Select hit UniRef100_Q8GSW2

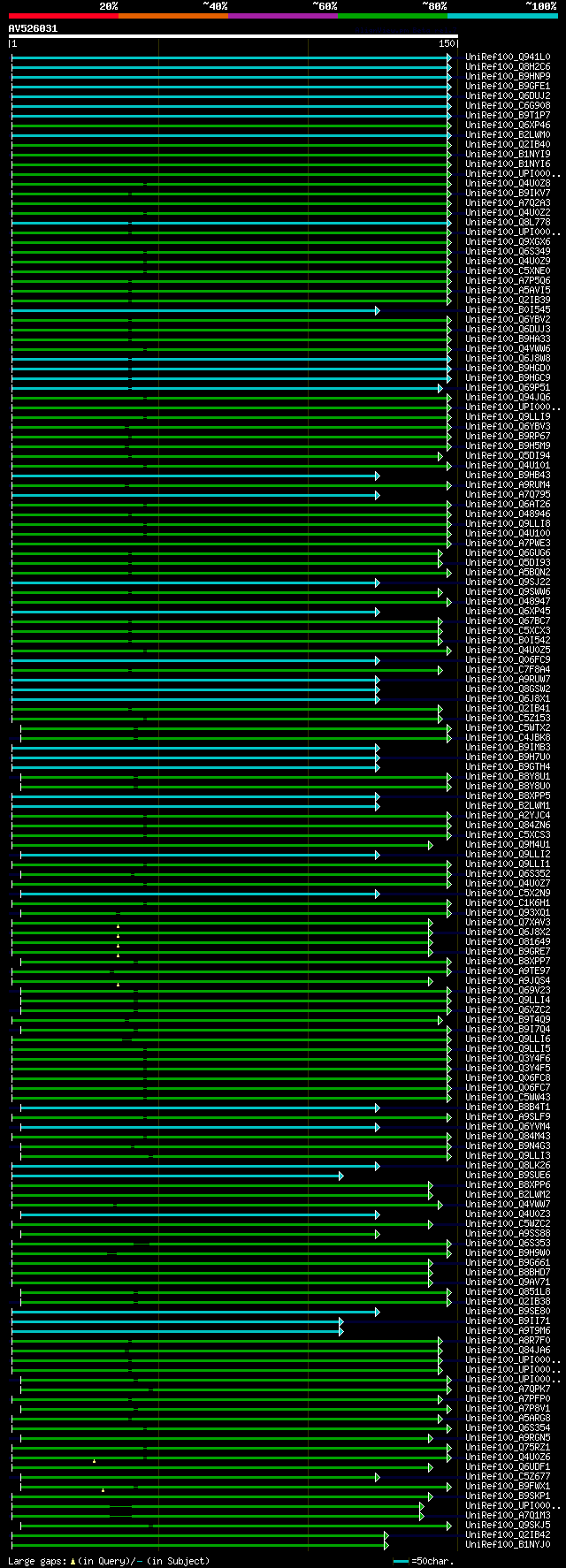[x=508, y=689]
